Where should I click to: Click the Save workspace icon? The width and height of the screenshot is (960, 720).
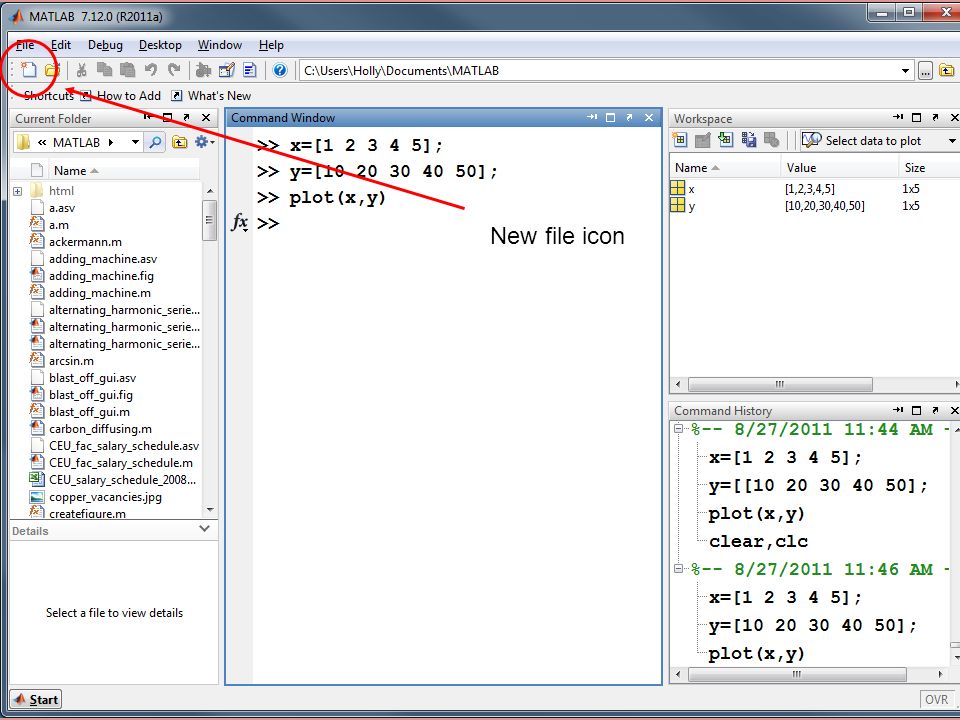[x=748, y=140]
